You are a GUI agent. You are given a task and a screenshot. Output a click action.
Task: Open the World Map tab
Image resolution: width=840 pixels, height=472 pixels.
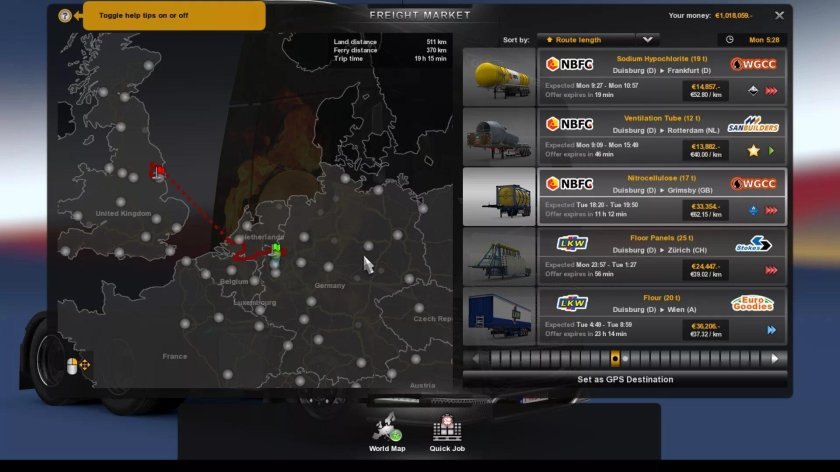pos(386,433)
